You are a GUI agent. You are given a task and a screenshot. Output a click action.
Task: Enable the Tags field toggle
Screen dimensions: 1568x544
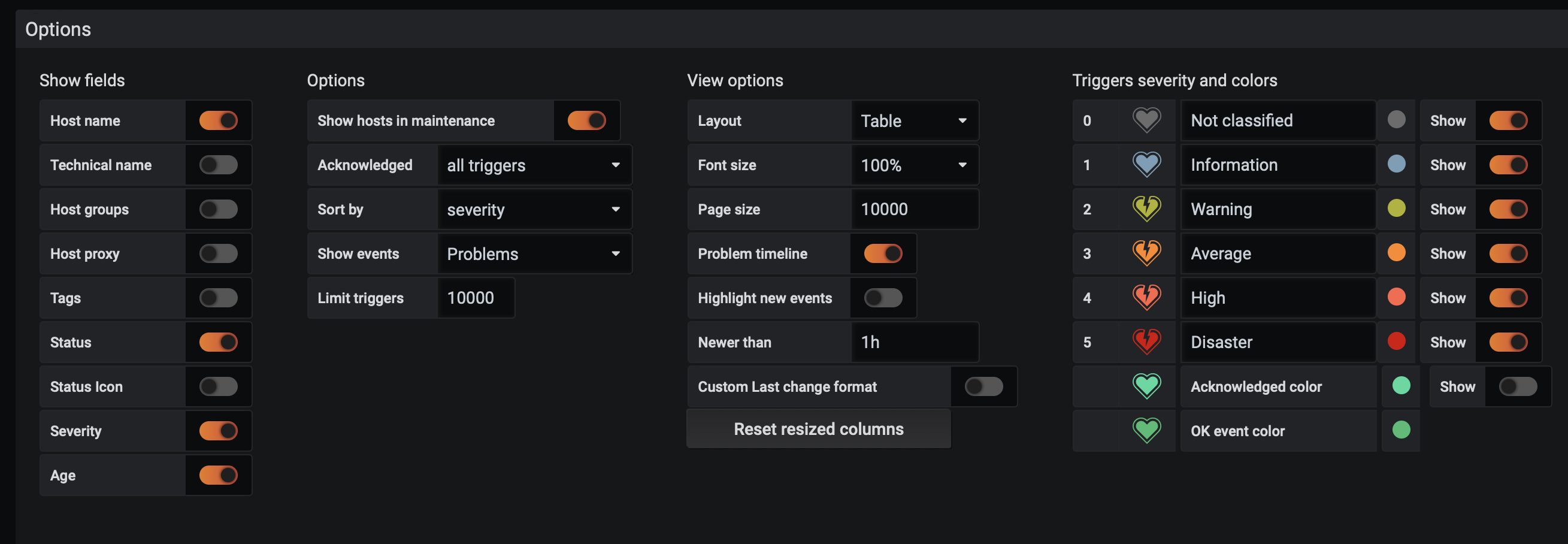click(x=219, y=298)
